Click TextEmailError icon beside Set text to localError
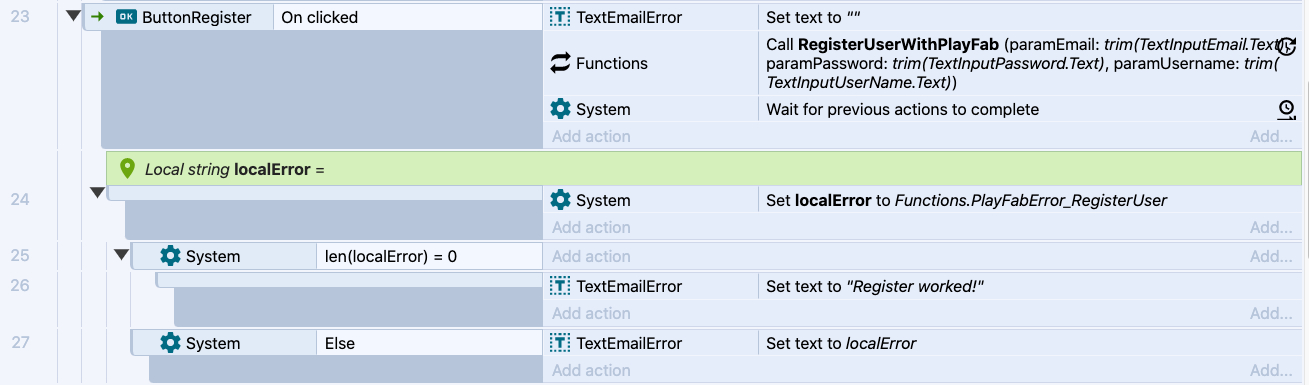The width and height of the screenshot is (1309, 385). coord(561,343)
